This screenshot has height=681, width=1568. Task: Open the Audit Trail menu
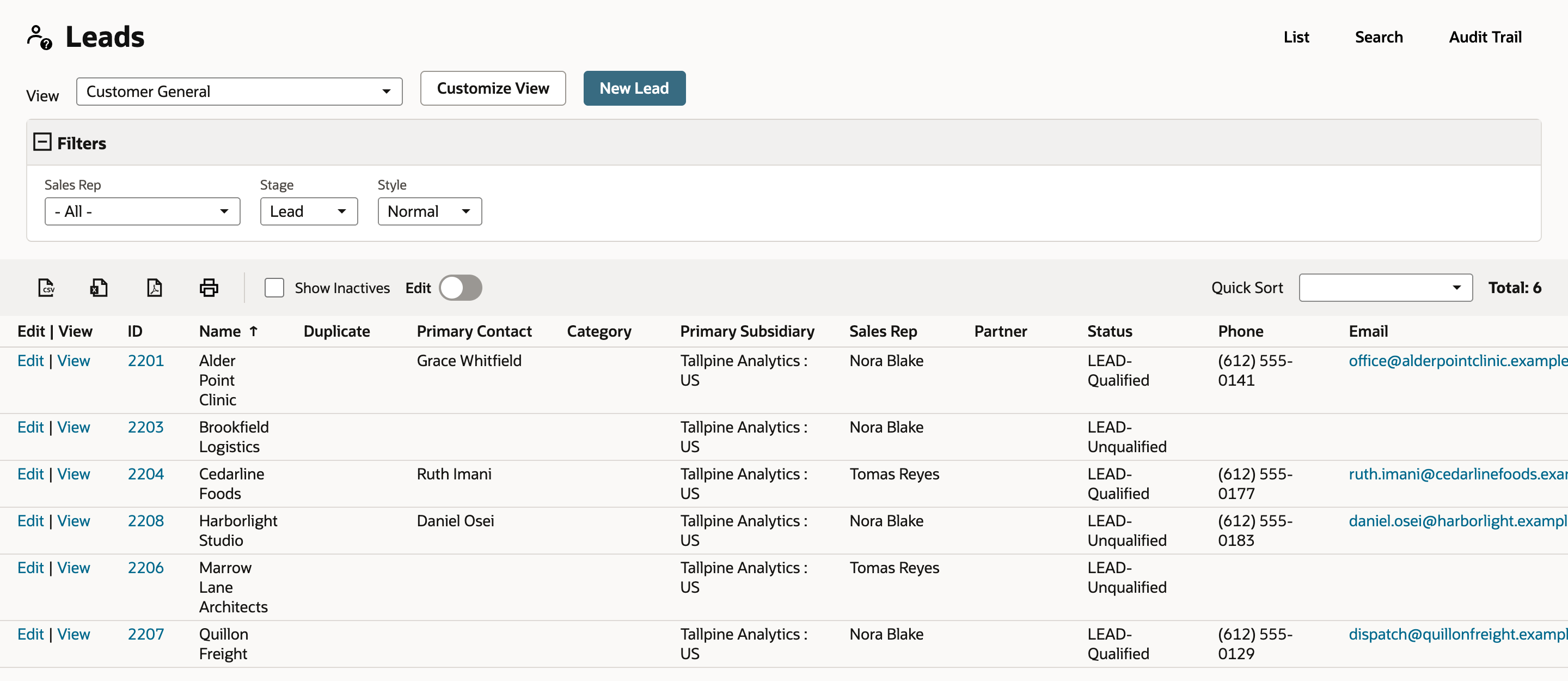click(x=1485, y=37)
